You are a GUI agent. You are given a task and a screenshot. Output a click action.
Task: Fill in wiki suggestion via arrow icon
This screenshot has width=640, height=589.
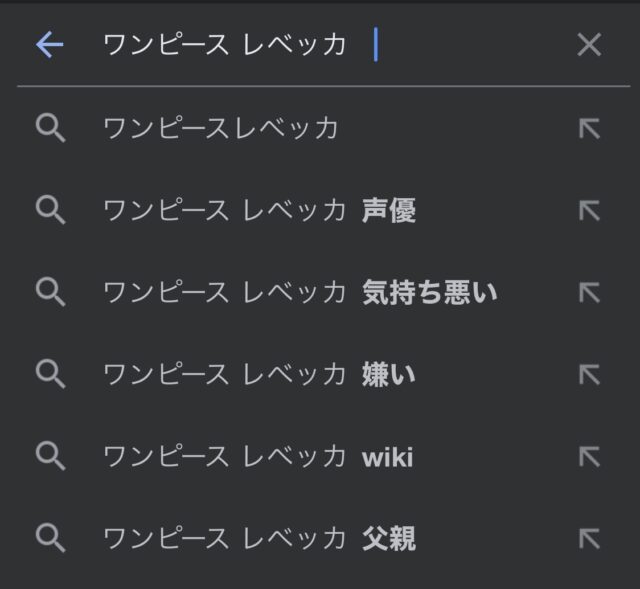(x=589, y=457)
